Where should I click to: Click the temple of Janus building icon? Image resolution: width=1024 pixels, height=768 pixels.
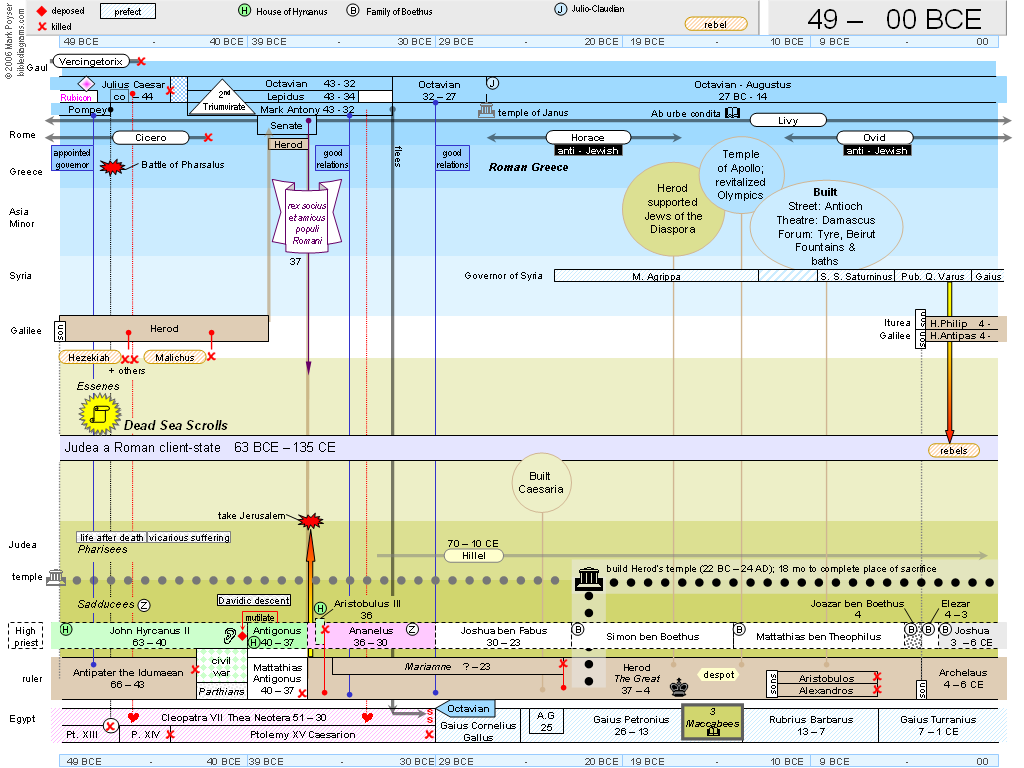pyautogui.click(x=486, y=110)
